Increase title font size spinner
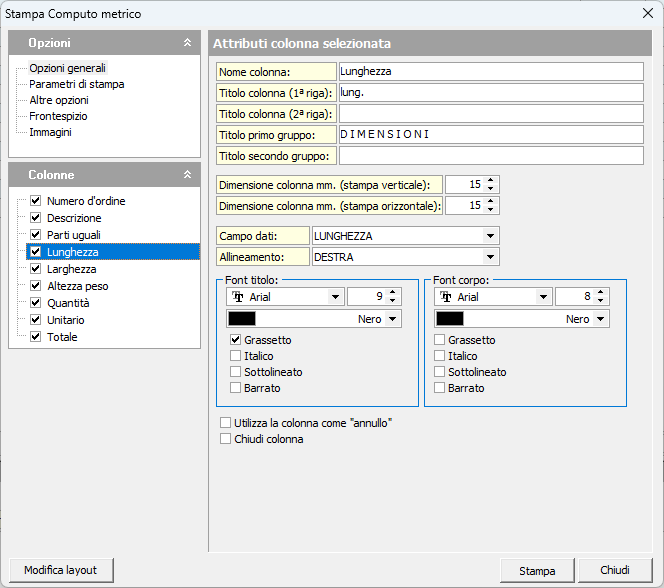 tap(392, 293)
